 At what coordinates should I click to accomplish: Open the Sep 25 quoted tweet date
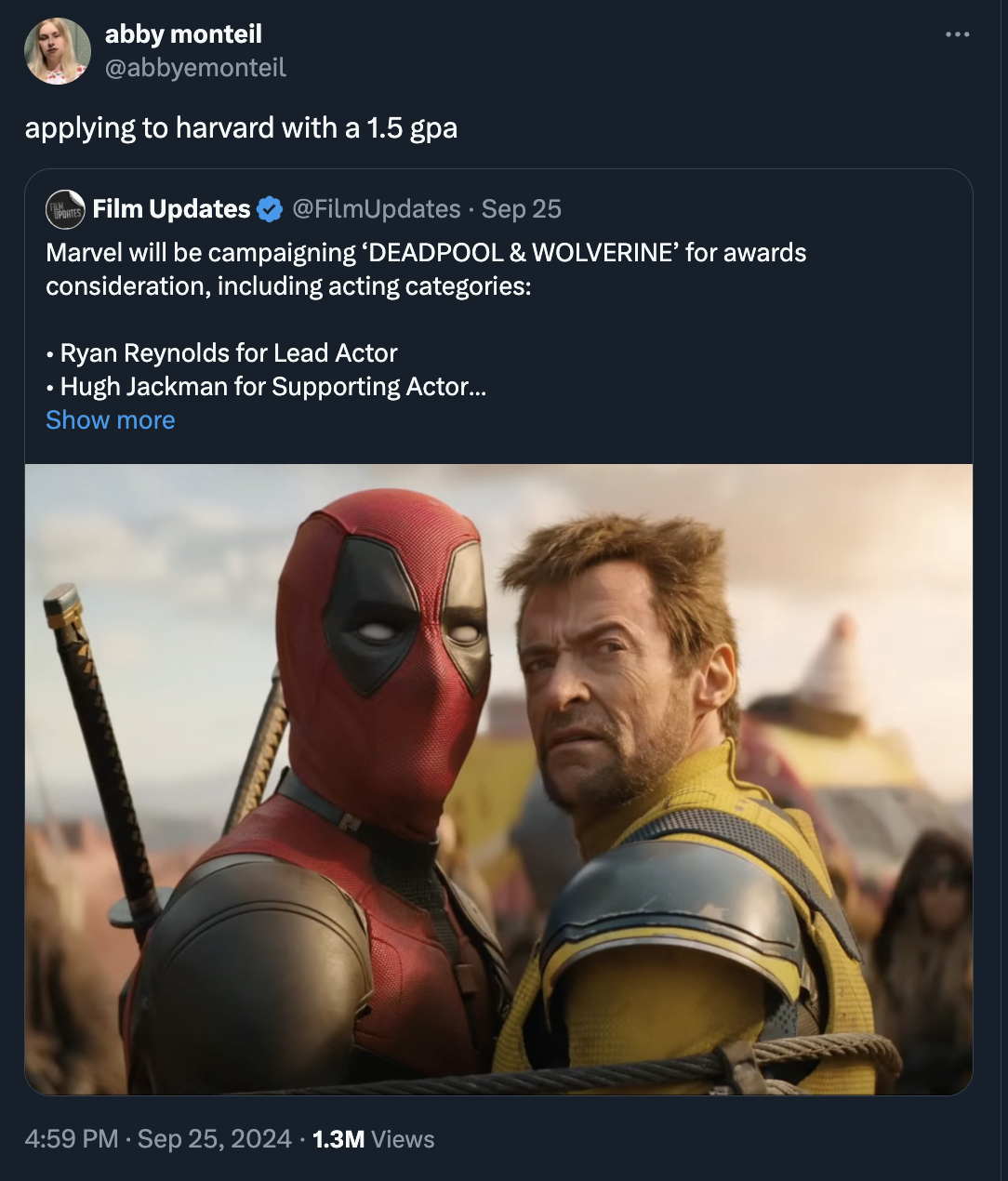pyautogui.click(x=522, y=209)
